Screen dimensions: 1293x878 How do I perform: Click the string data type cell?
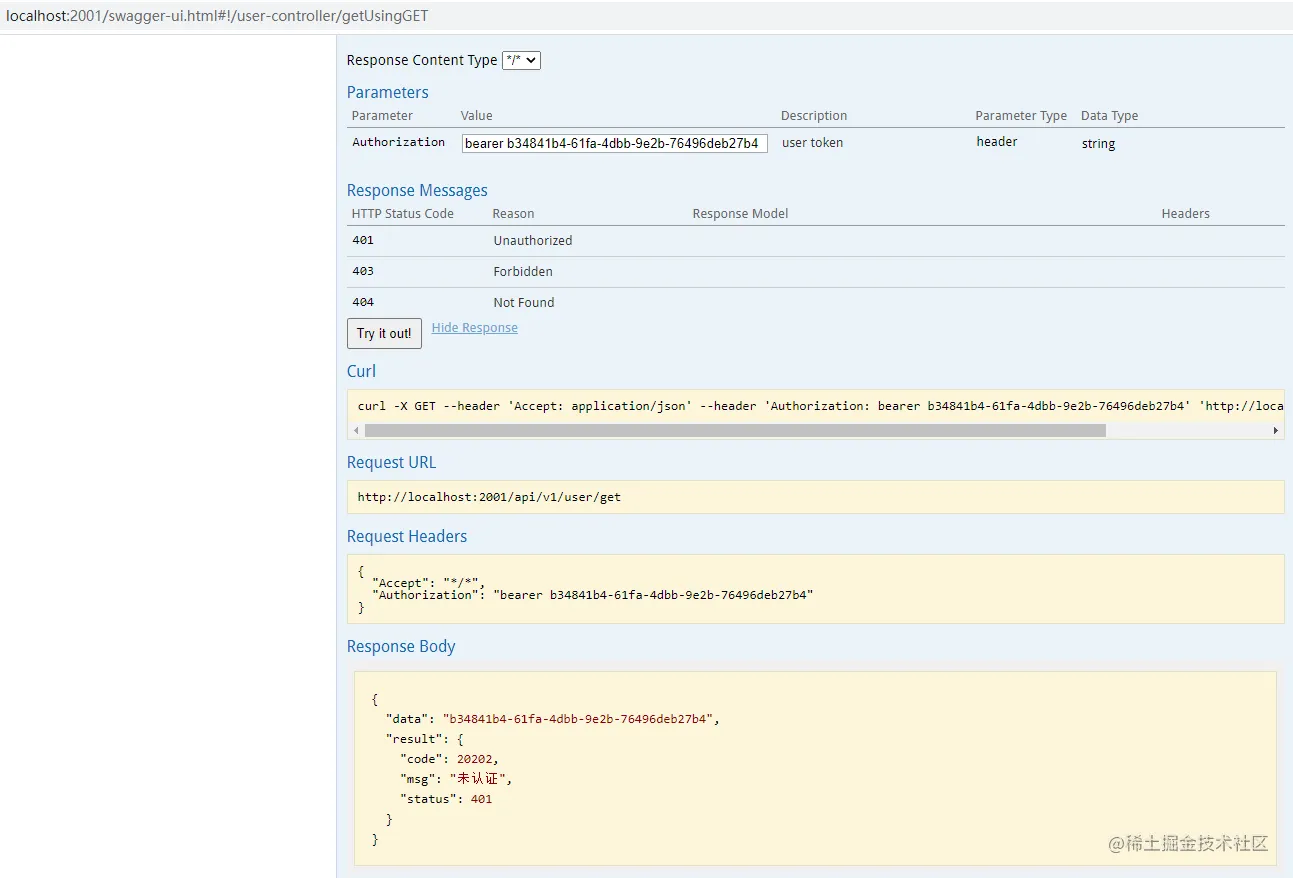(x=1098, y=144)
